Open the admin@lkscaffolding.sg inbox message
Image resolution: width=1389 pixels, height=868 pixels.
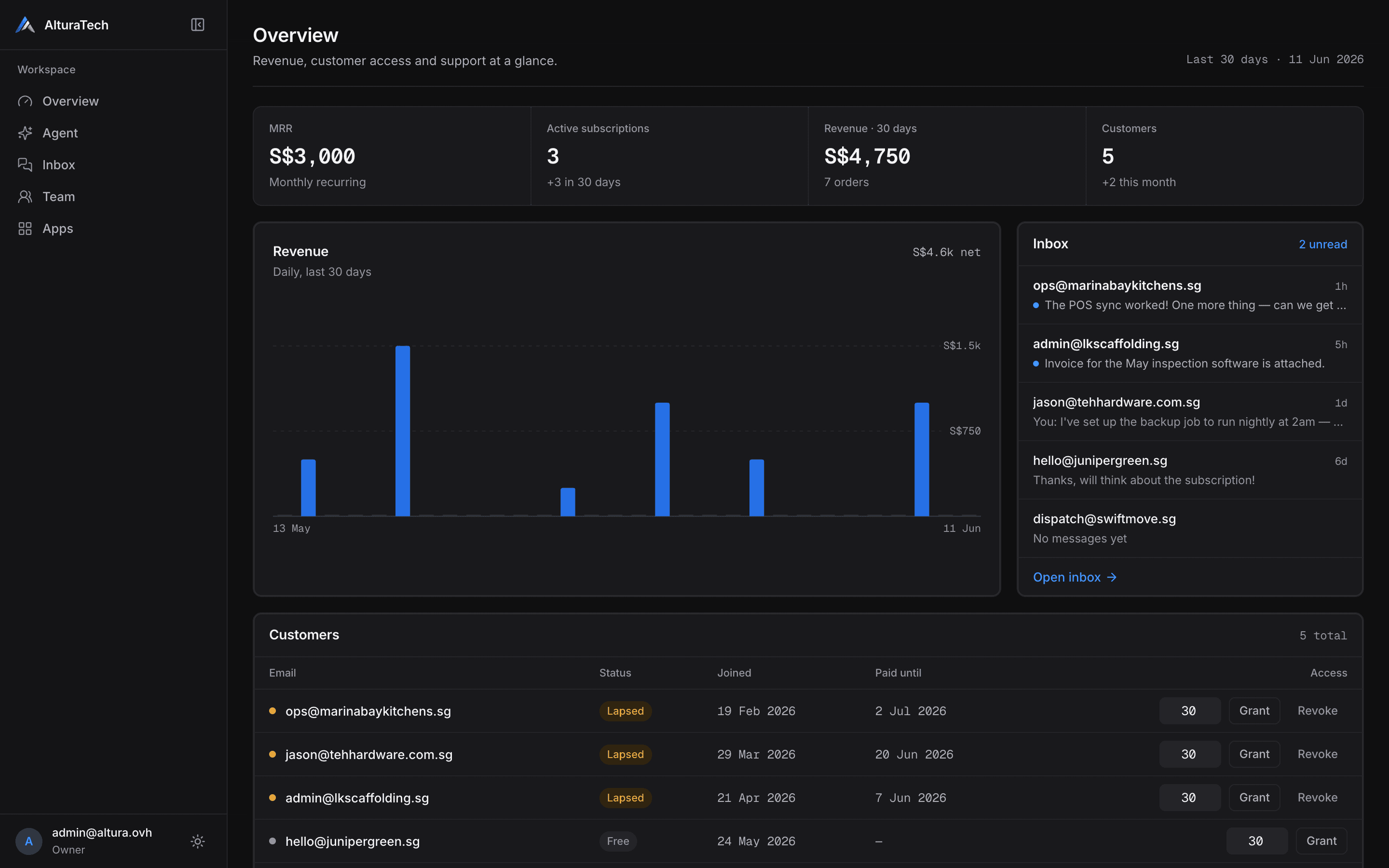pos(1190,353)
